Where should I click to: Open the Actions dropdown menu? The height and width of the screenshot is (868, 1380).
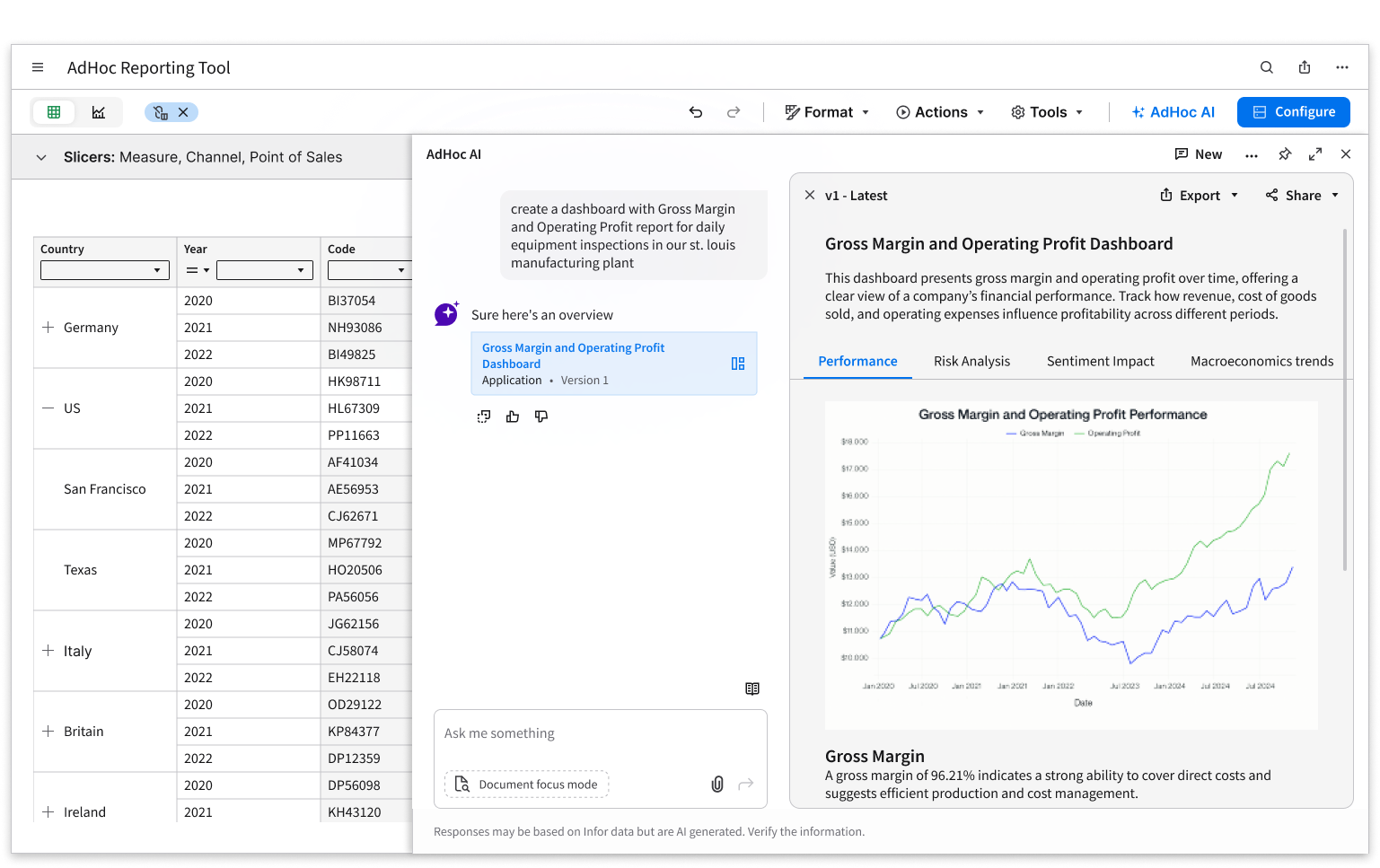click(x=940, y=112)
